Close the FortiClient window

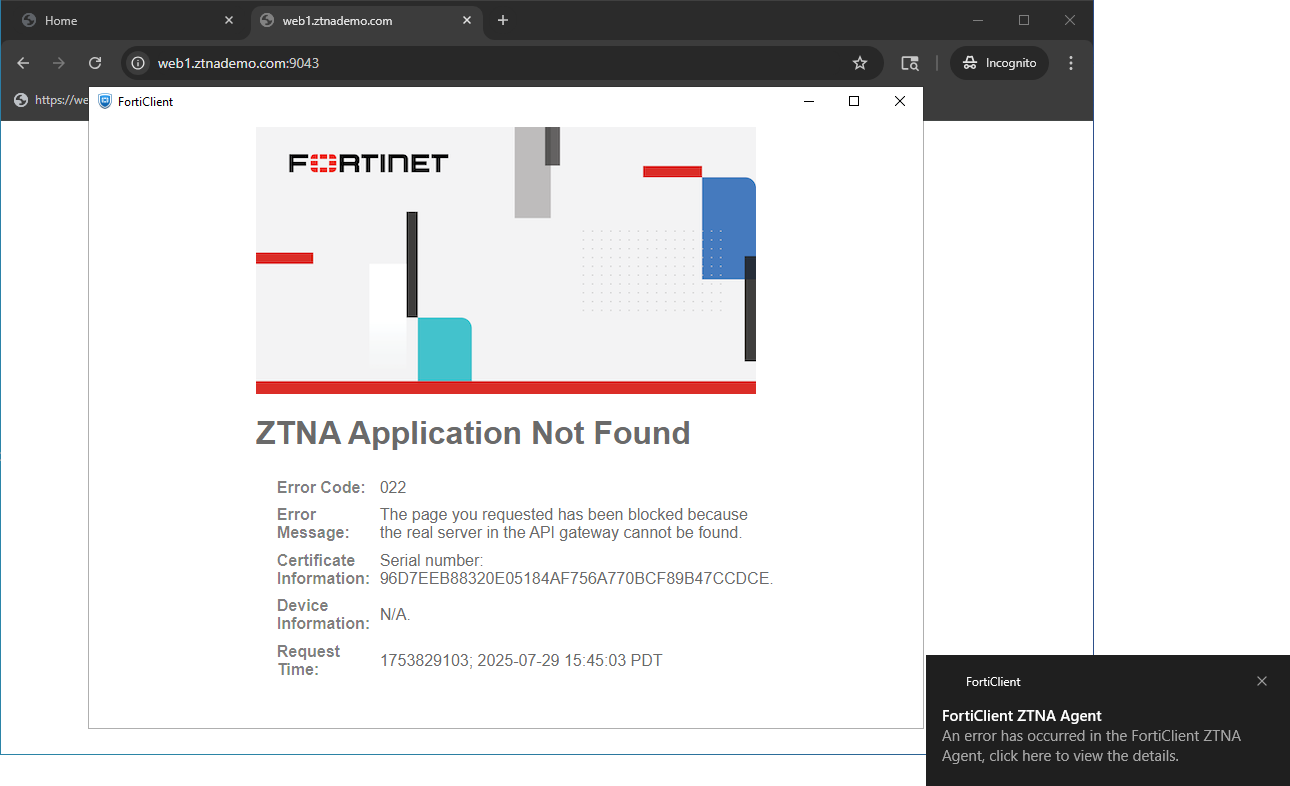(900, 101)
